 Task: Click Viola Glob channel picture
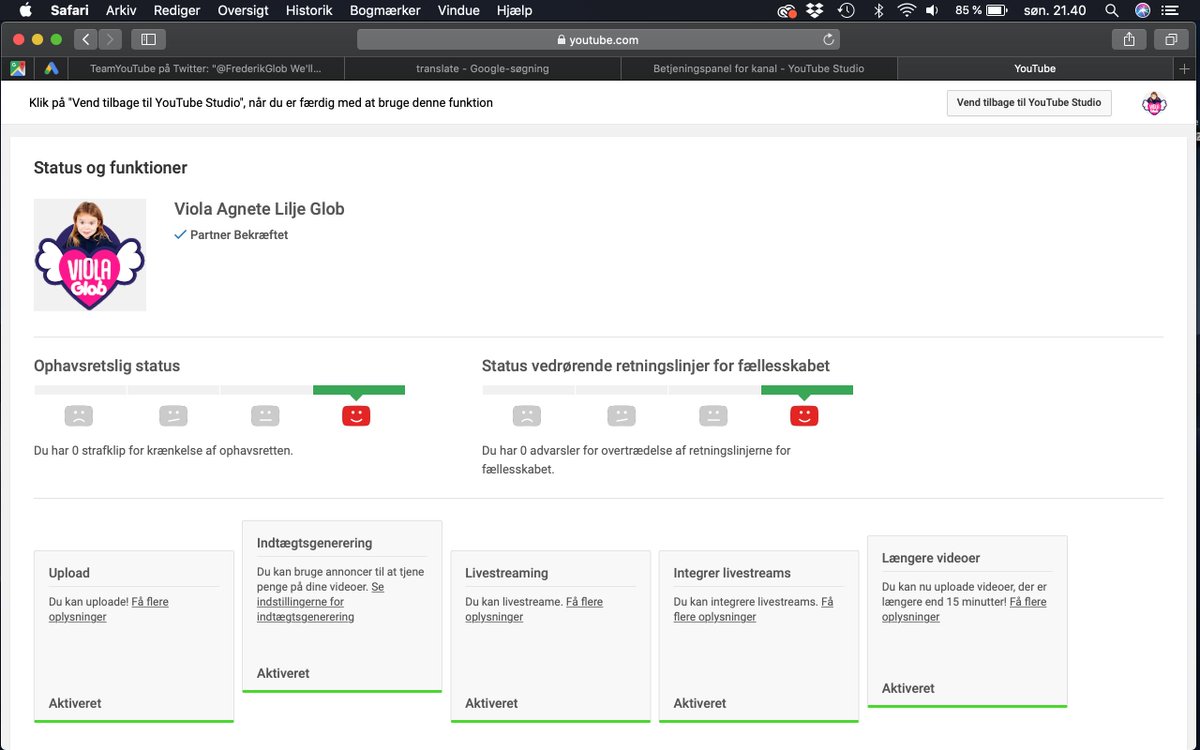[x=90, y=255]
